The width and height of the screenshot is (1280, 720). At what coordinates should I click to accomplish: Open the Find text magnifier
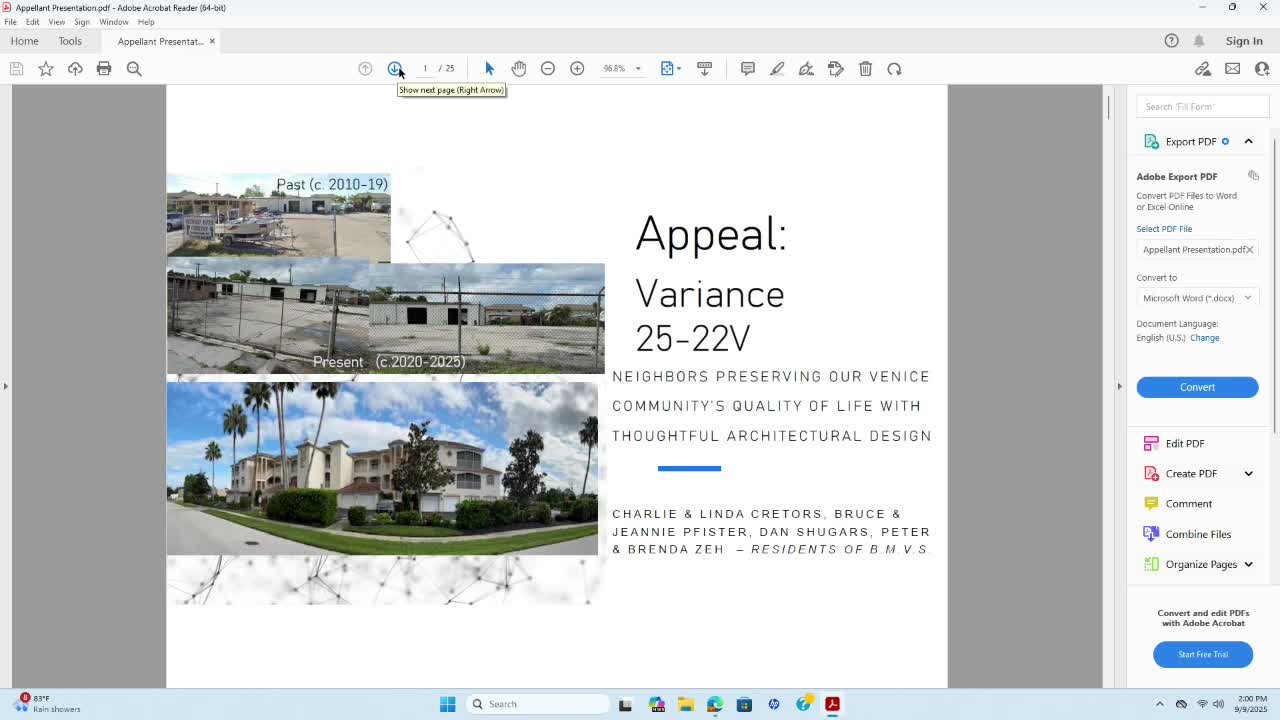[x=134, y=68]
